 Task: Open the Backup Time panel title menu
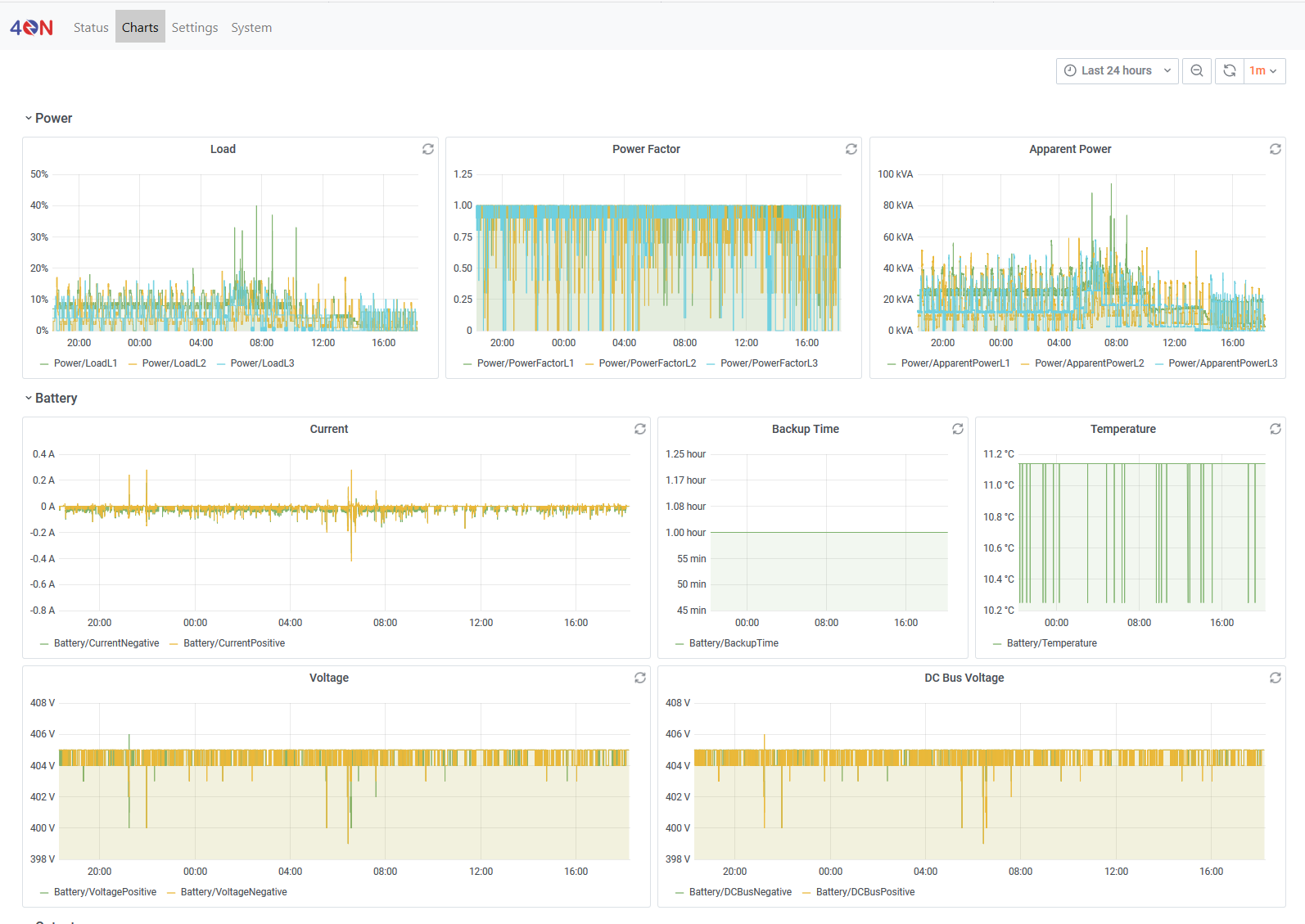[806, 429]
